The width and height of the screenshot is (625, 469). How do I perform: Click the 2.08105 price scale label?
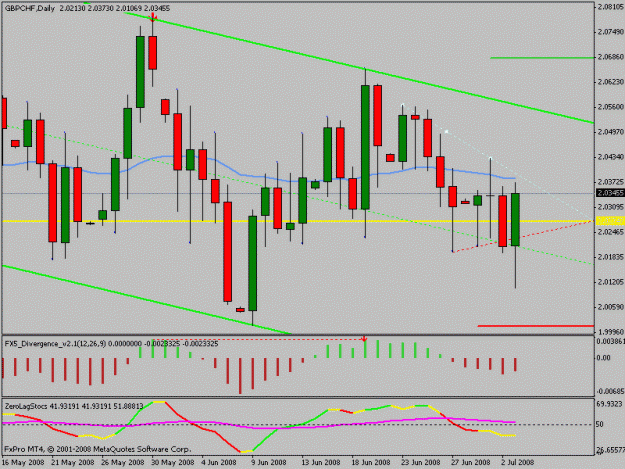pyautogui.click(x=611, y=7)
